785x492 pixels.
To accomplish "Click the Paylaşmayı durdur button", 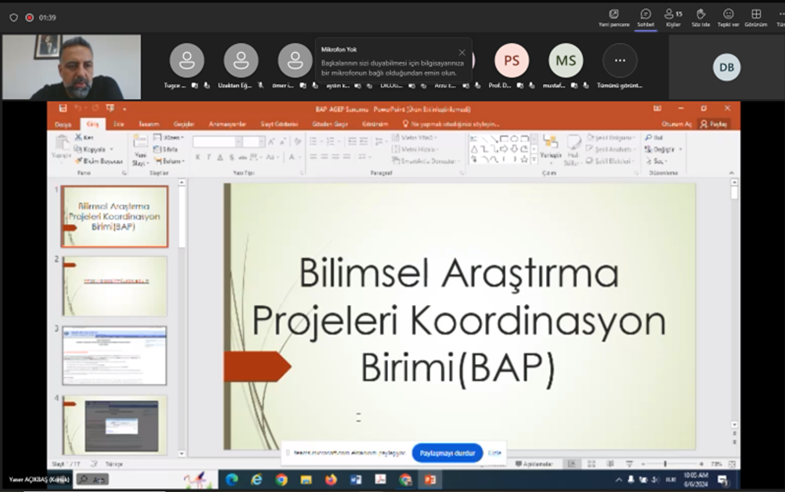I will pos(447,452).
